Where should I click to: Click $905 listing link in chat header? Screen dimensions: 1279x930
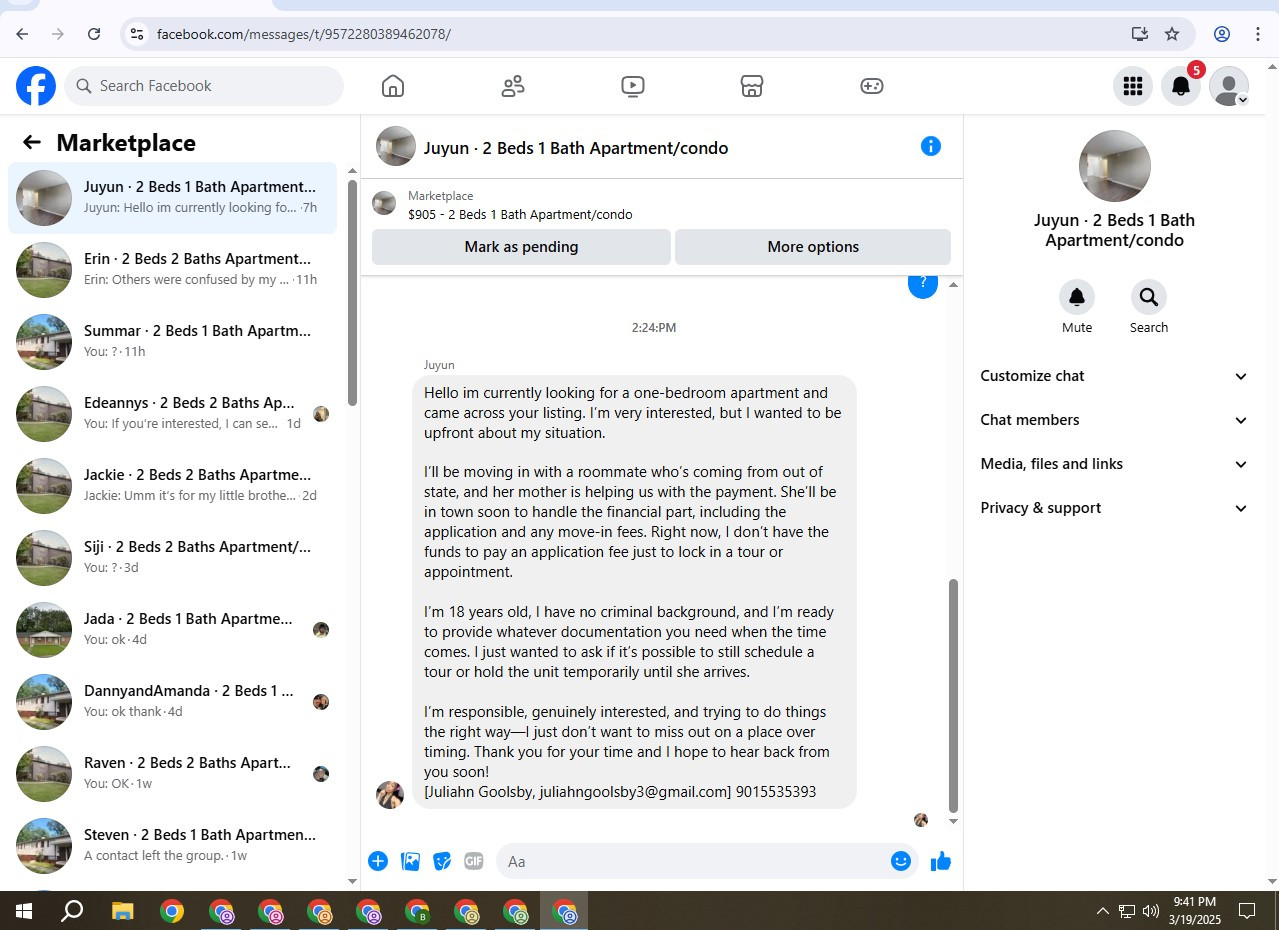click(520, 214)
